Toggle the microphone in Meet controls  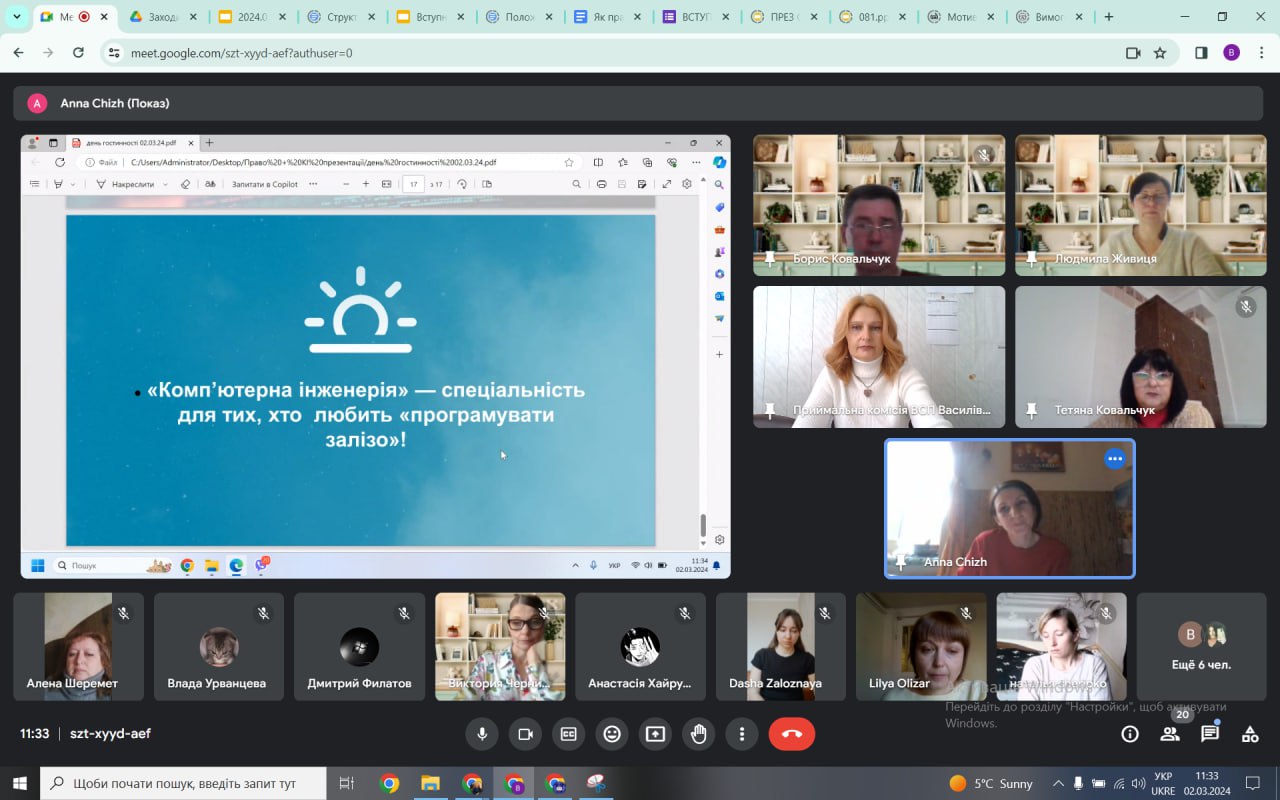[482, 734]
